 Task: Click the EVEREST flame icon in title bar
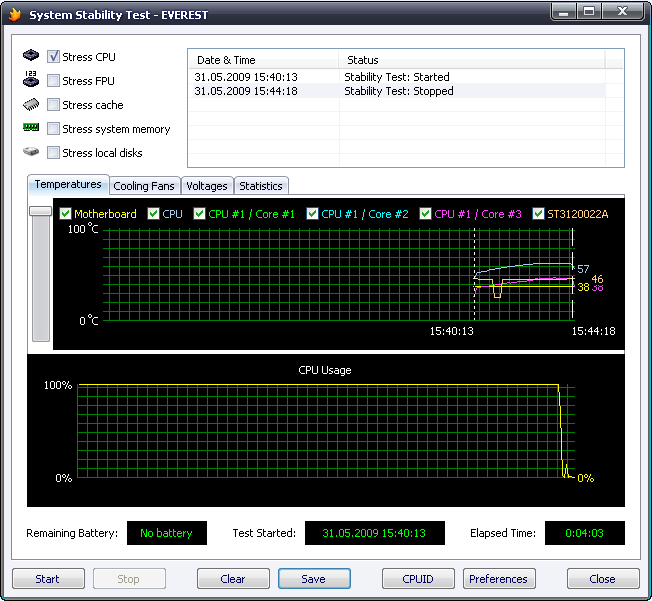14,15
